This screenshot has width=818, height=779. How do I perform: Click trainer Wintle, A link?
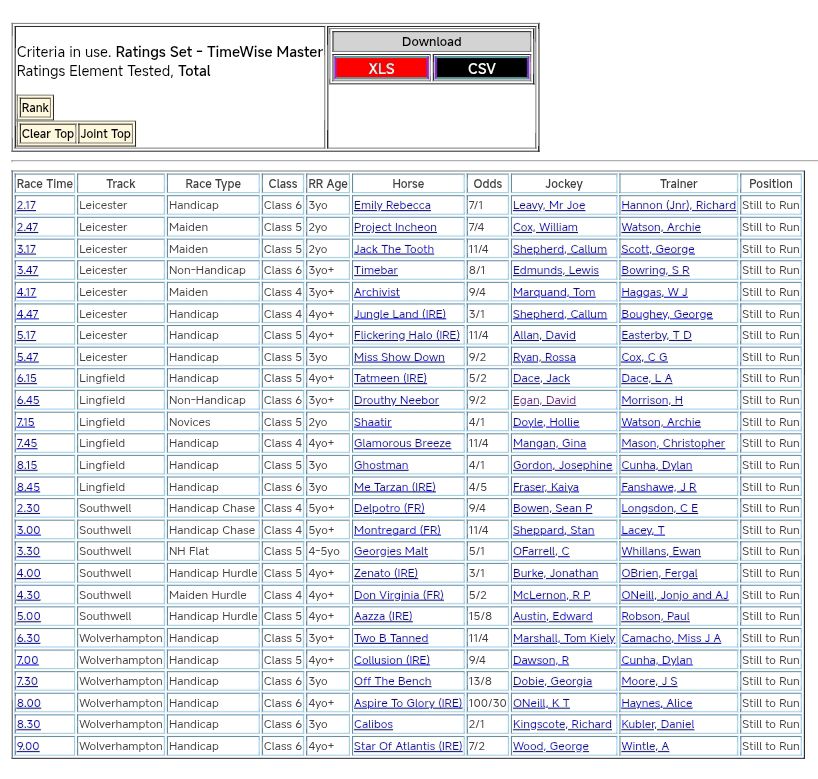point(645,746)
